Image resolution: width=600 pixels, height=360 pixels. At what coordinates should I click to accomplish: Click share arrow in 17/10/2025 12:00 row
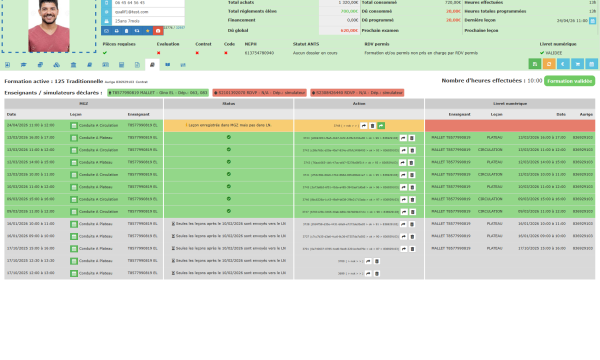(x=368, y=274)
